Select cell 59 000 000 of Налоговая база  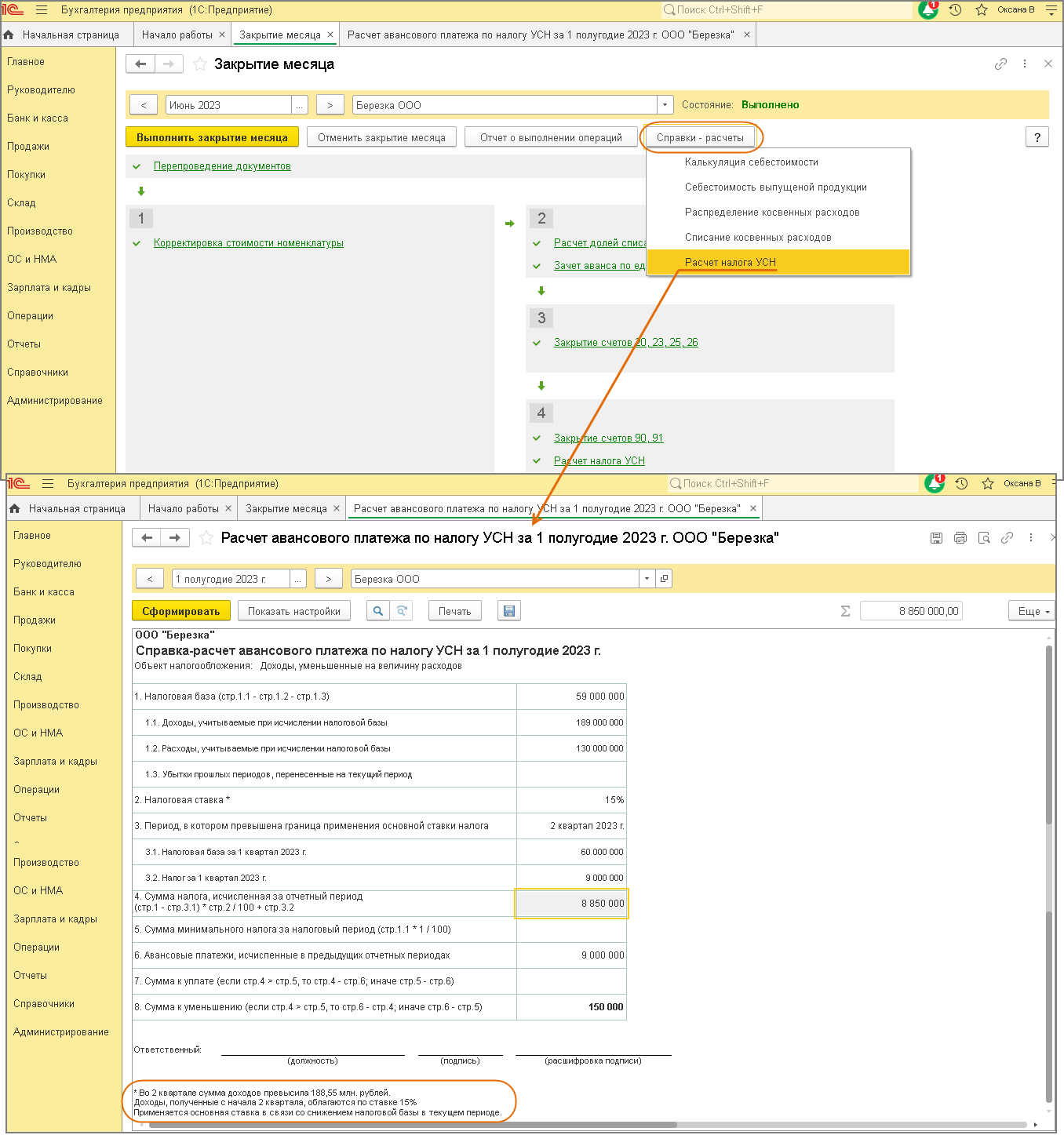click(571, 697)
